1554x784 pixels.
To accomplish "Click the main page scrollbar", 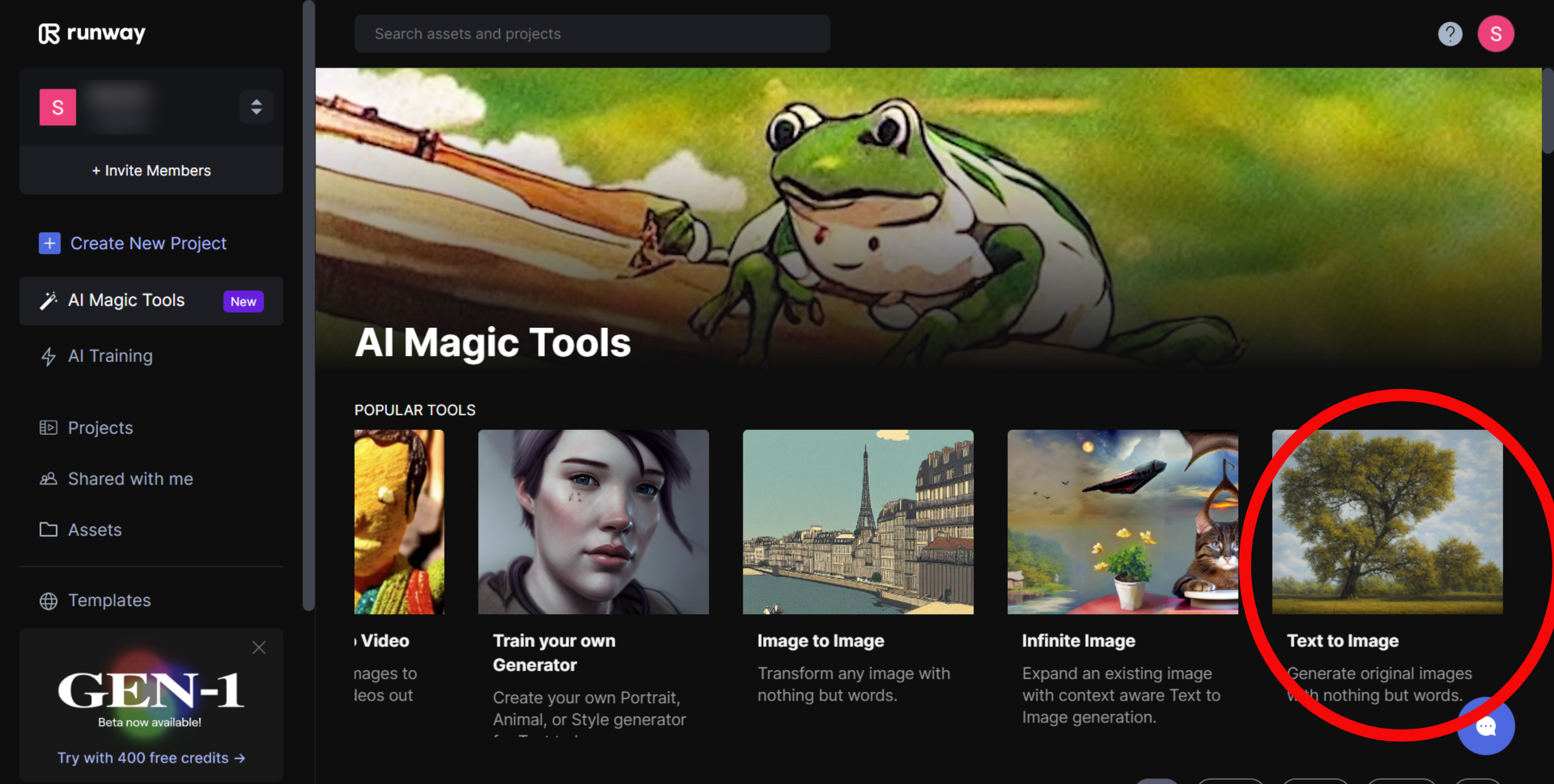I will (1548, 111).
